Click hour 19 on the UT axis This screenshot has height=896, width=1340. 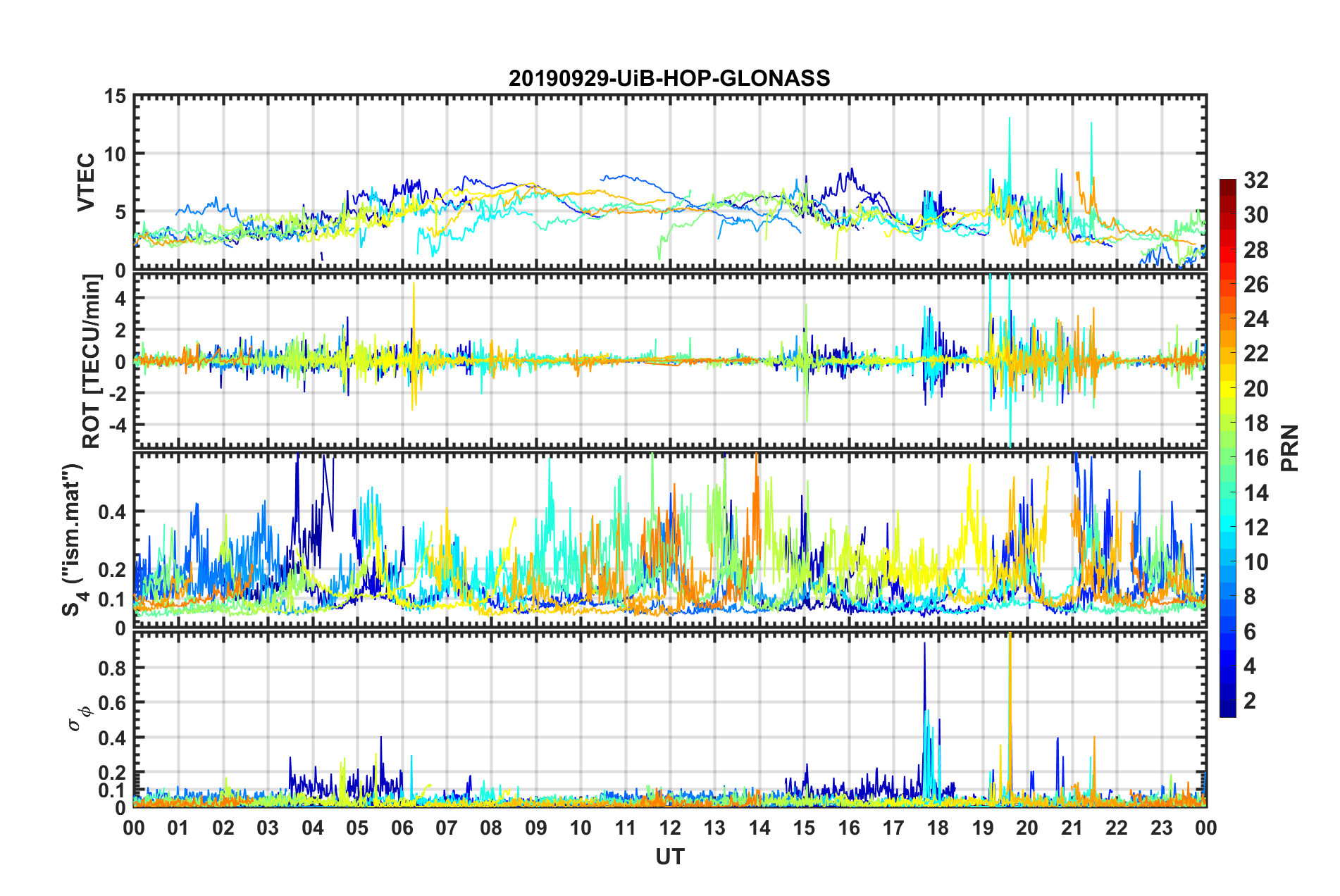click(983, 828)
